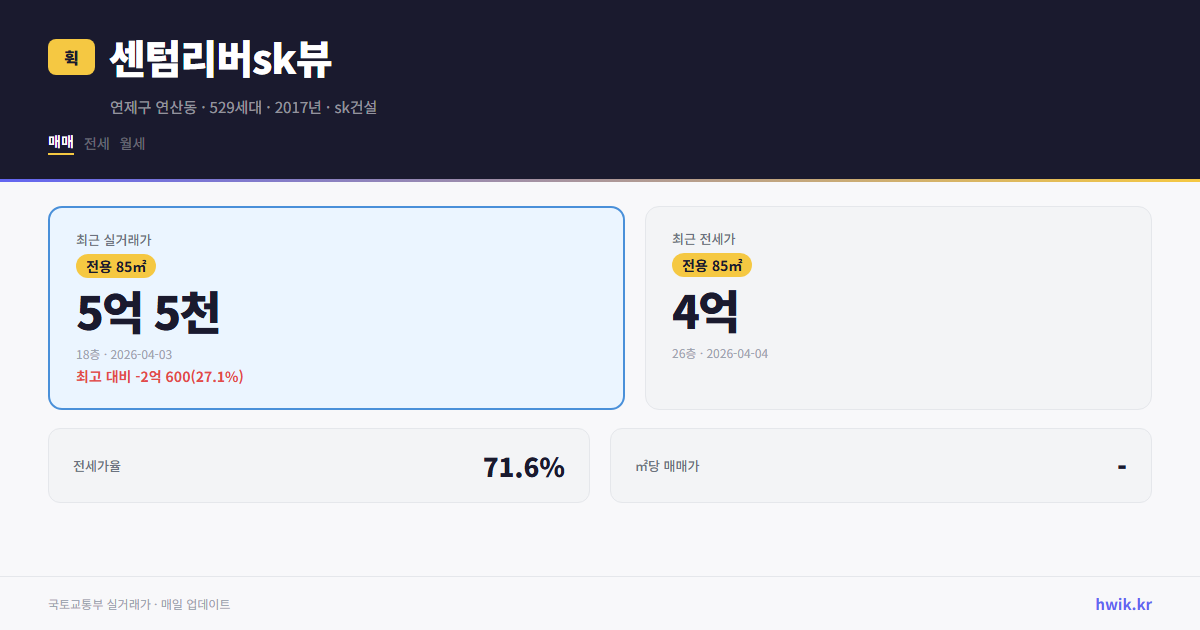
Task: Select the red 최고 대비 -2억 600(27.1%) text
Action: (158, 377)
